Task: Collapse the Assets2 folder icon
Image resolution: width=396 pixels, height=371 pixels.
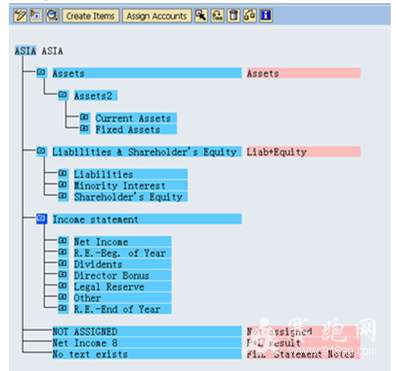Action: (63, 95)
